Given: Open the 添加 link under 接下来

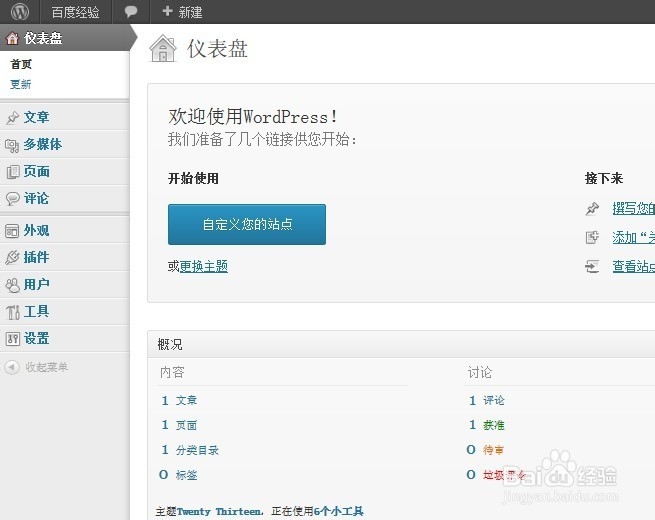Looking at the screenshot, I should coord(633,237).
